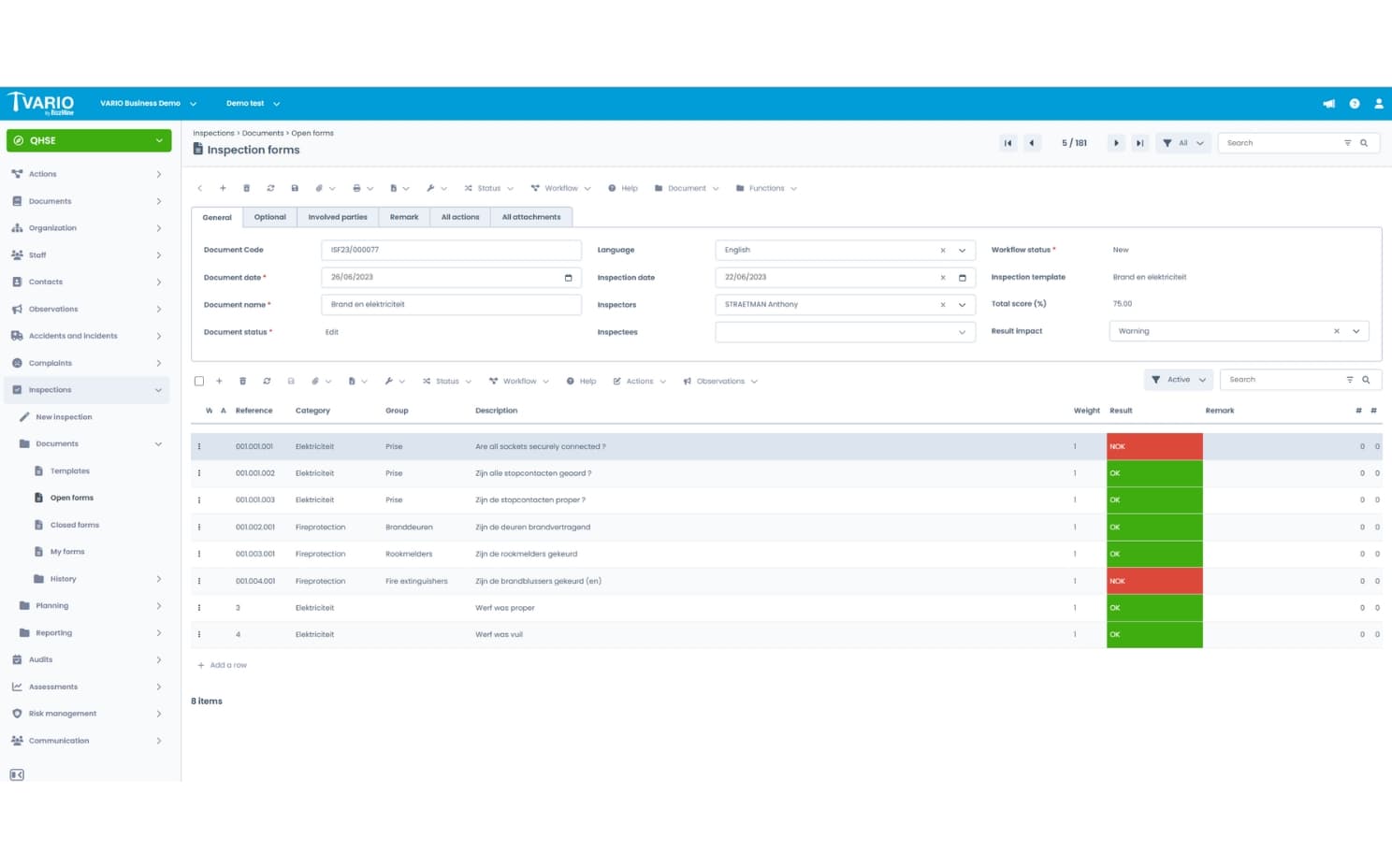Viewport: 1392px width, 868px height.
Task: Open the Active filter dropdown
Action: [x=1178, y=380]
